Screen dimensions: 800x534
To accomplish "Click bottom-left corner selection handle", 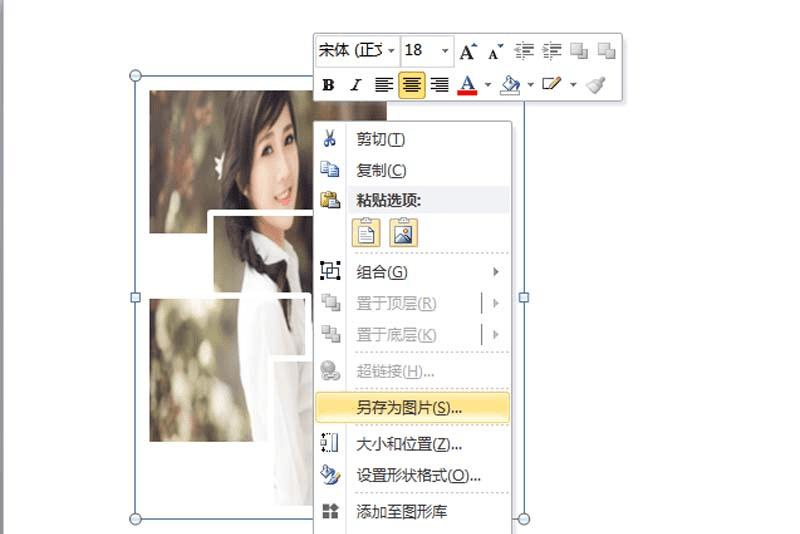I will [135, 519].
